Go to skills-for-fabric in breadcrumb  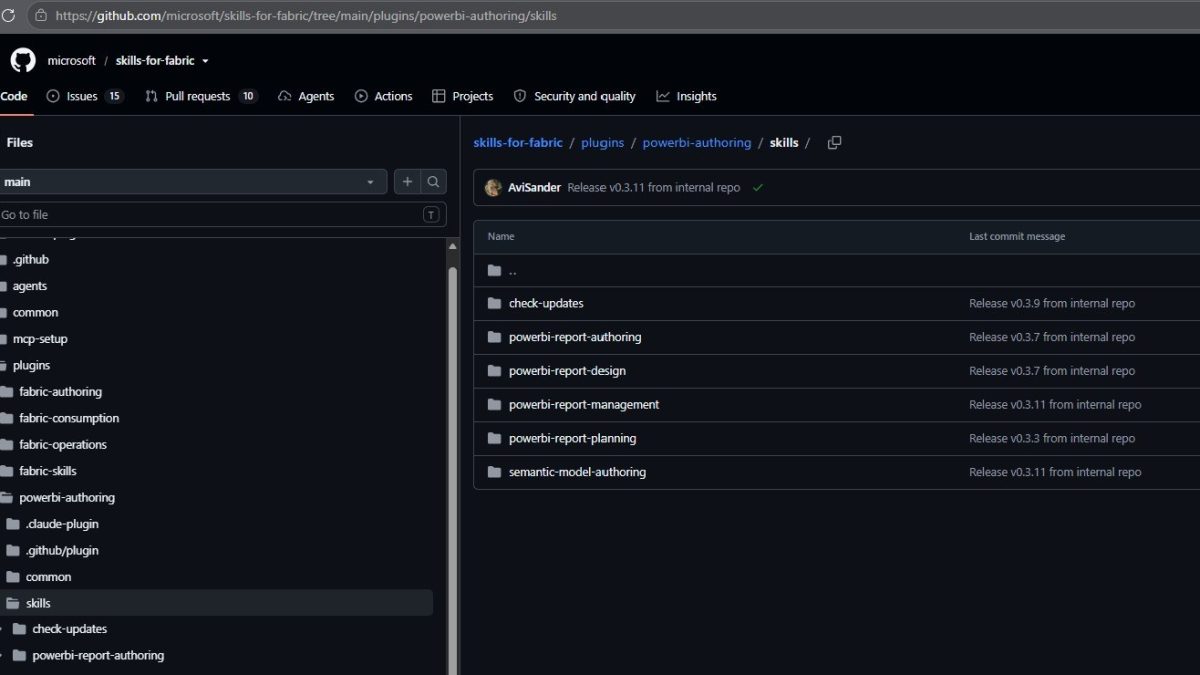[518, 143]
